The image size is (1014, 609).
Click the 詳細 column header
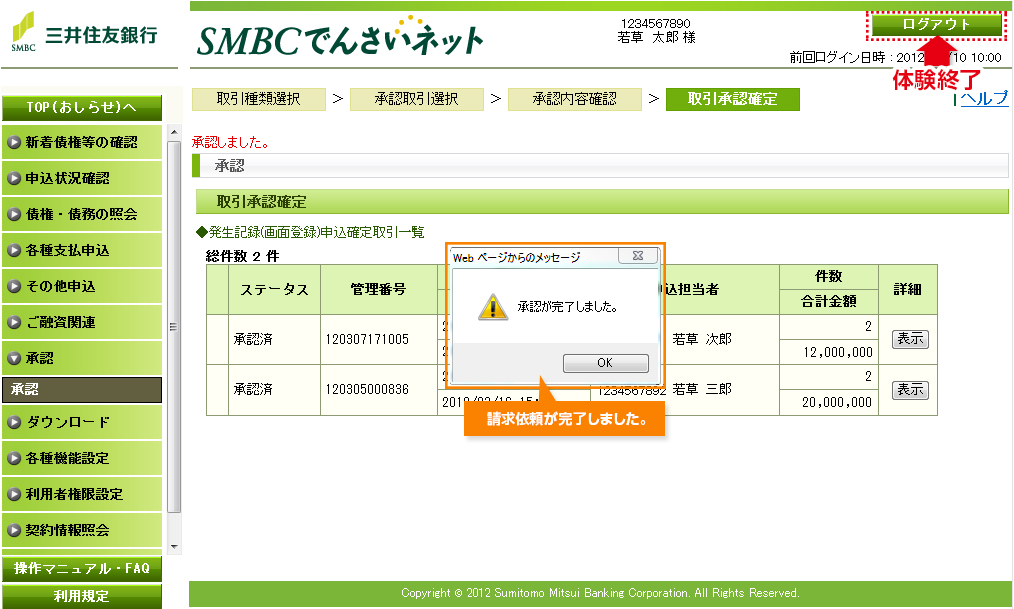pos(907,290)
